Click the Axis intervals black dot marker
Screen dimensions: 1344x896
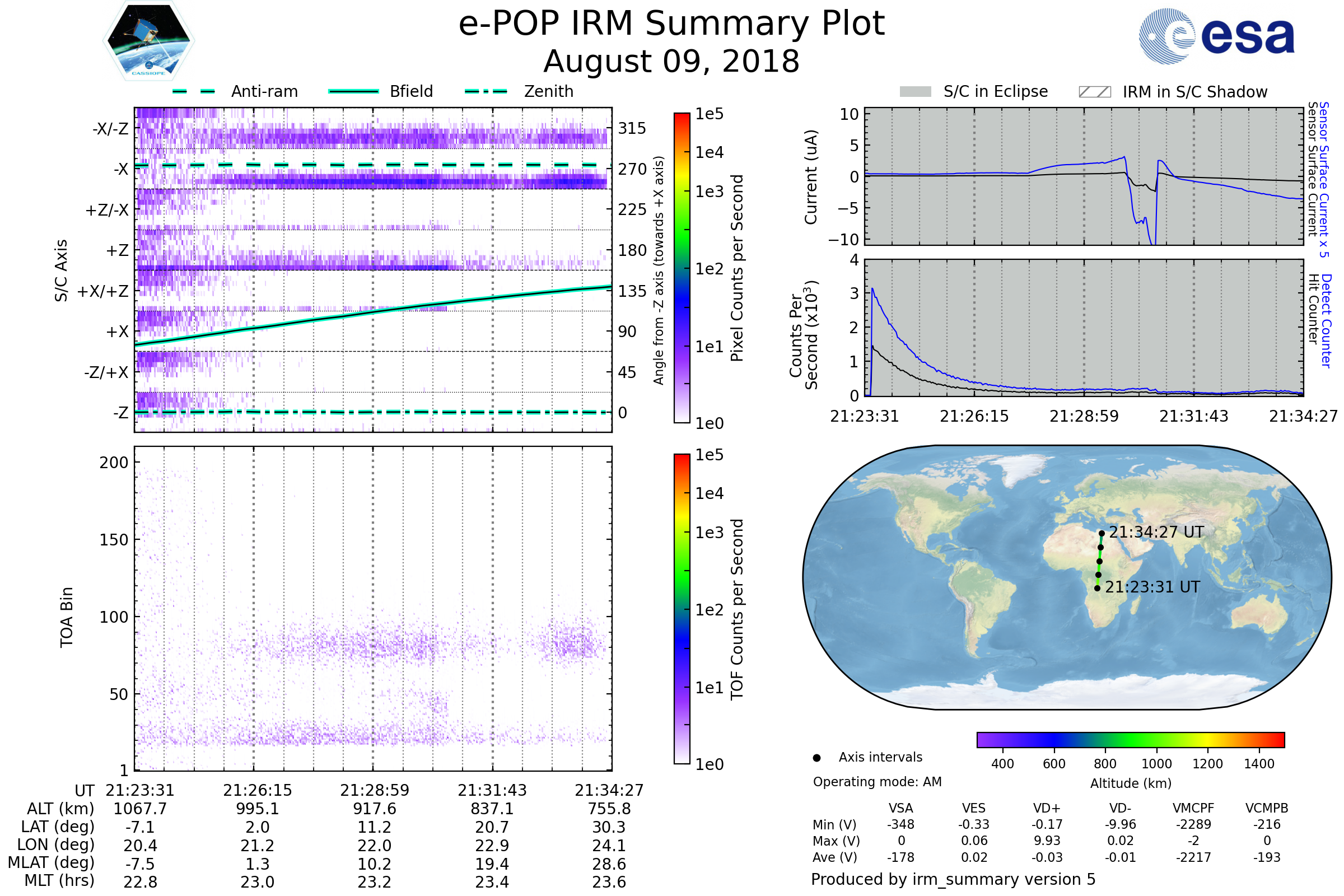point(816,758)
